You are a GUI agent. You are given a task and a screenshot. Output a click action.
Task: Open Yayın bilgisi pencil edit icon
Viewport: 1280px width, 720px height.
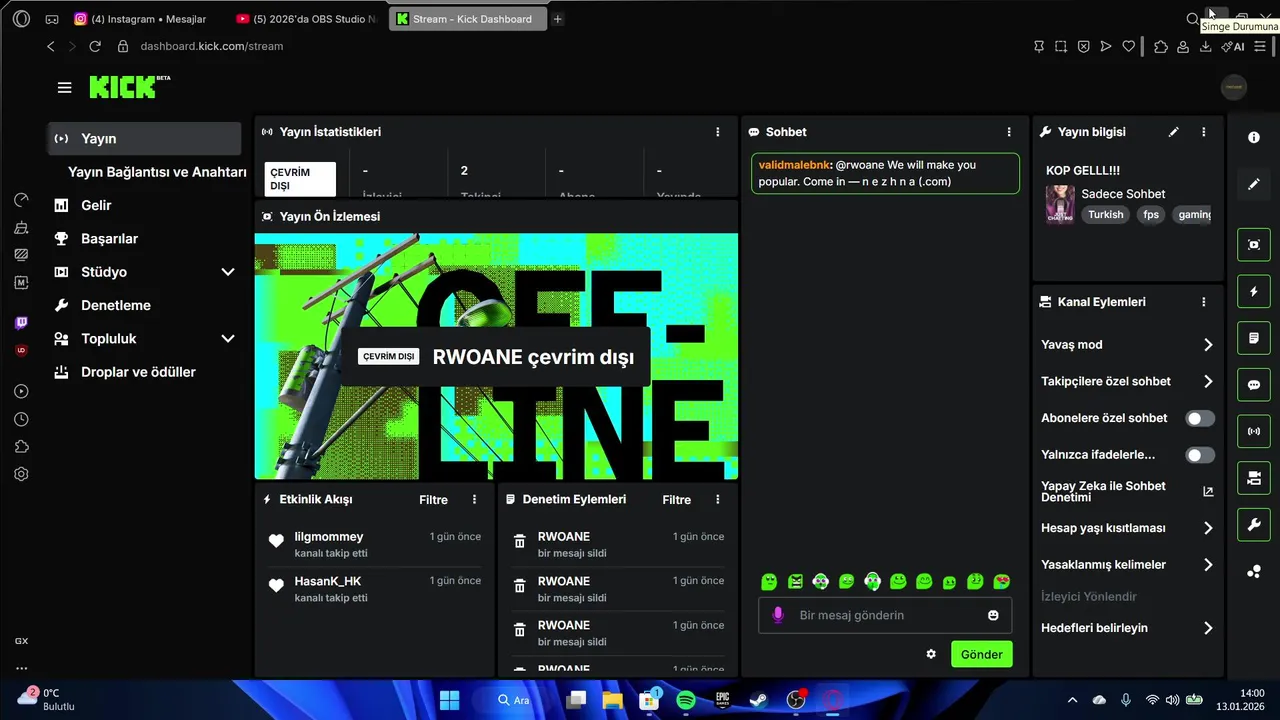click(x=1174, y=132)
